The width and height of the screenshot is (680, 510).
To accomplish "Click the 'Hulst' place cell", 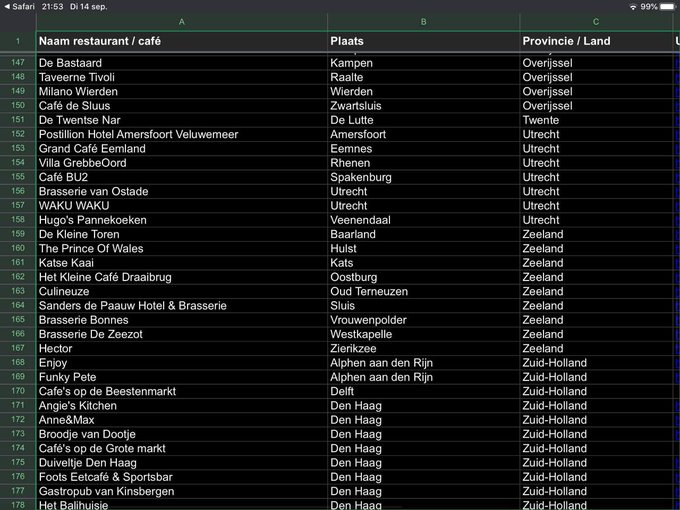I will (x=423, y=249).
